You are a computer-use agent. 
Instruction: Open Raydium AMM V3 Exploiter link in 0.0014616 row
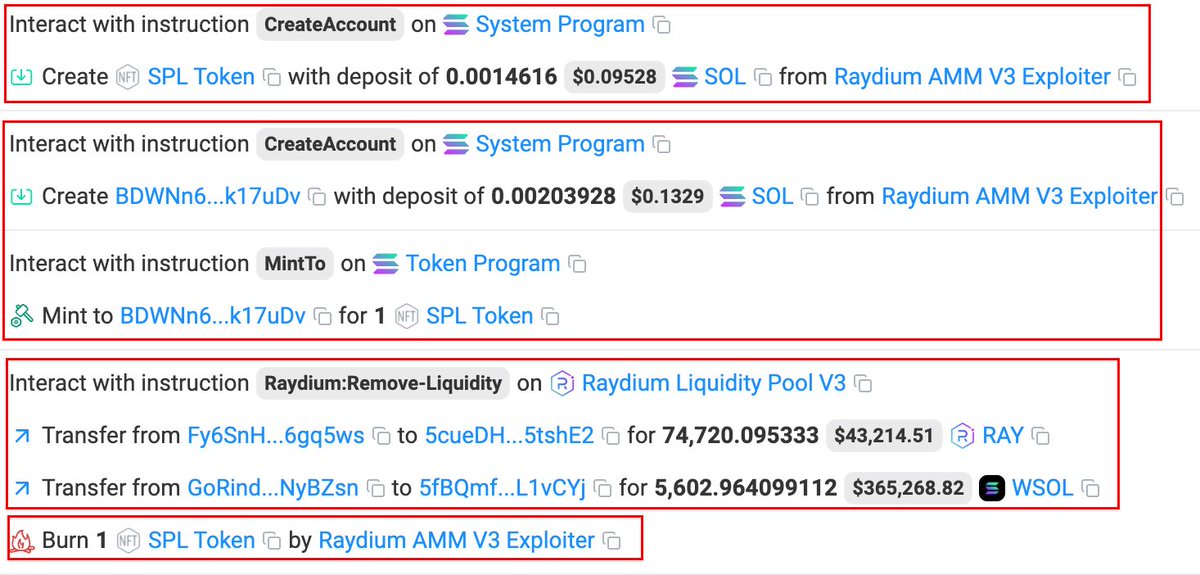coord(972,76)
